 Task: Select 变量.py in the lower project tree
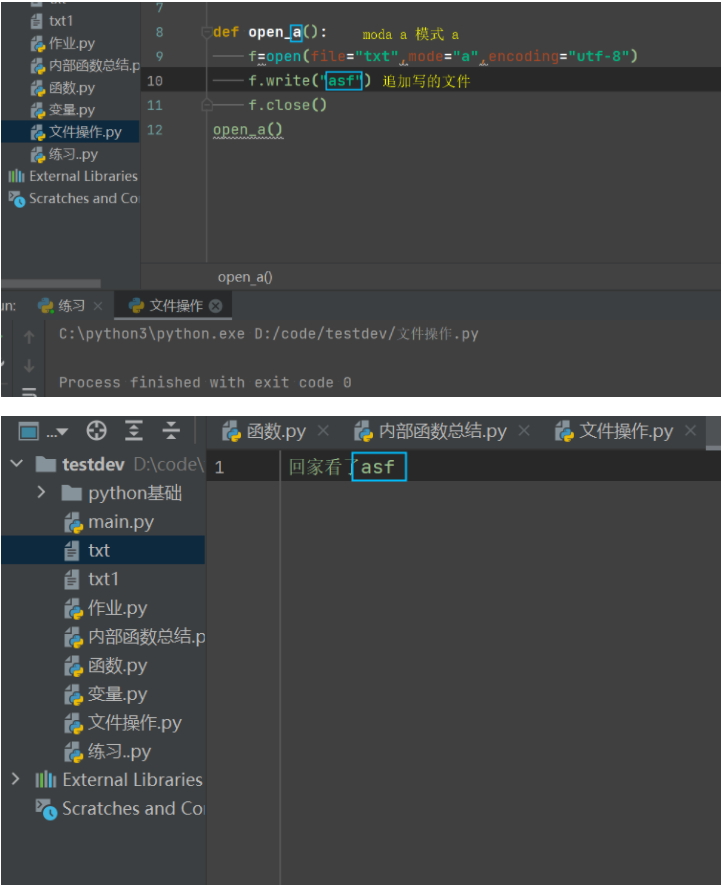(103, 694)
